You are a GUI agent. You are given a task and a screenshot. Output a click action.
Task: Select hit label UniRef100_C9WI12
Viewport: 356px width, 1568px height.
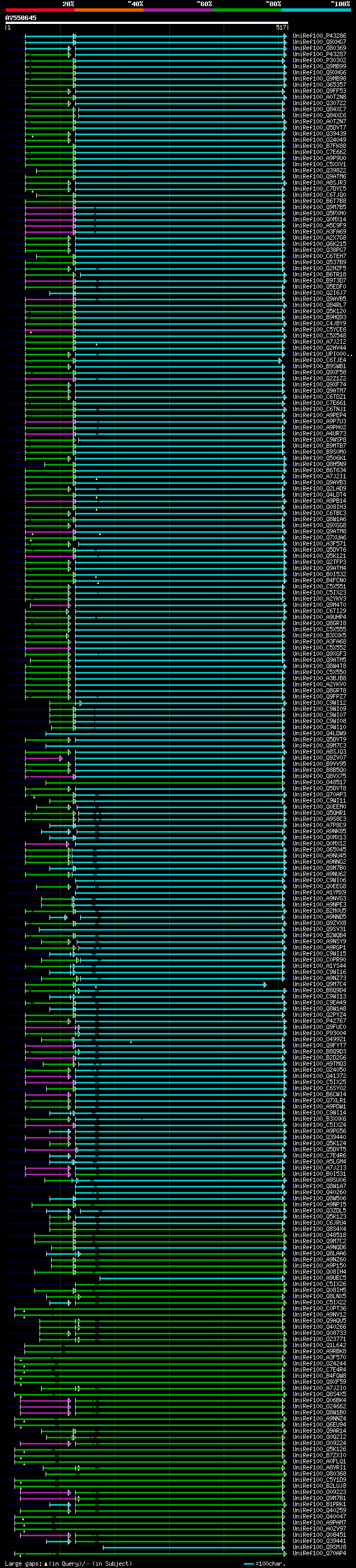point(319,703)
